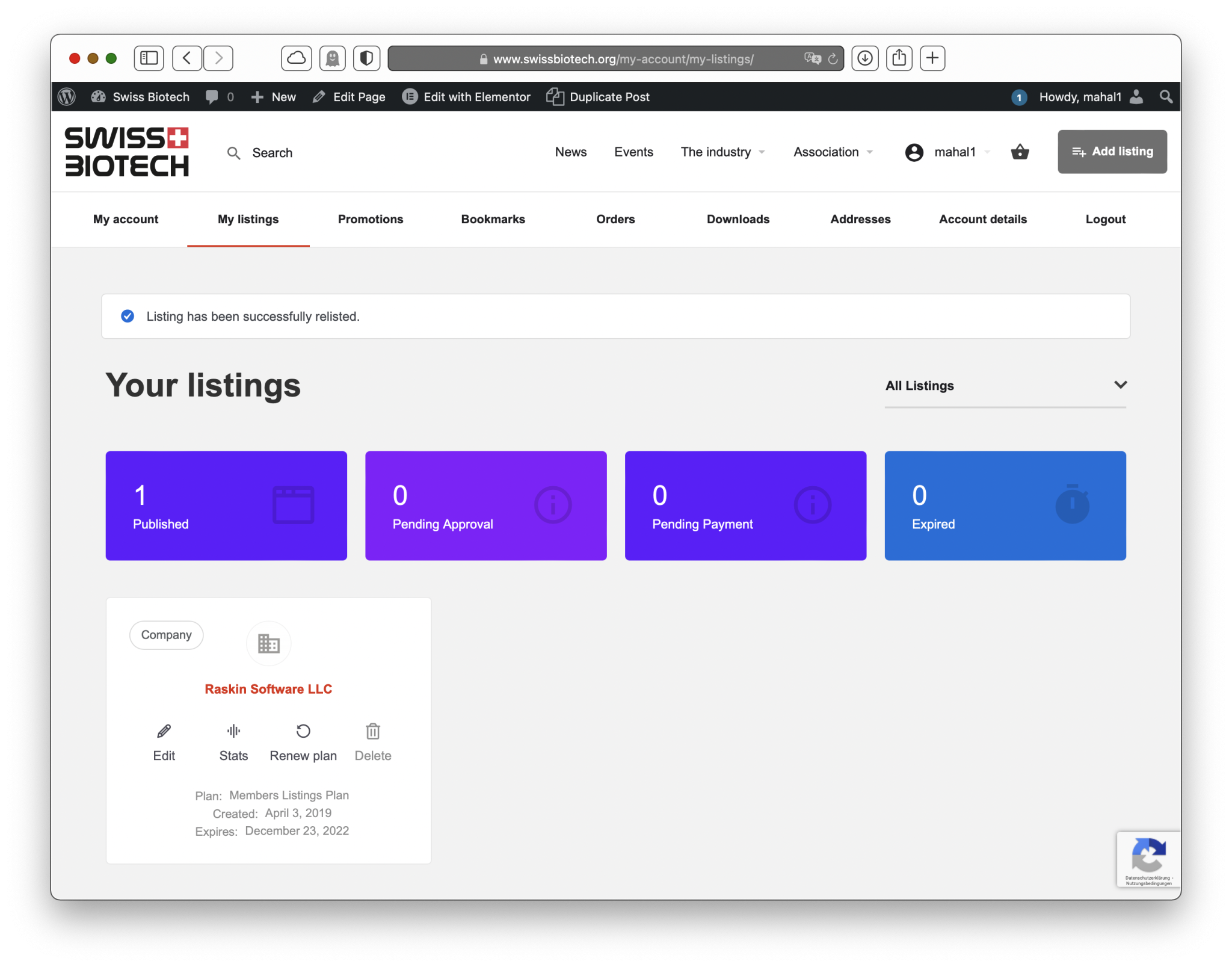Expand the All Listings filter dropdown
The height and width of the screenshot is (967, 1232).
pyautogui.click(x=1005, y=386)
